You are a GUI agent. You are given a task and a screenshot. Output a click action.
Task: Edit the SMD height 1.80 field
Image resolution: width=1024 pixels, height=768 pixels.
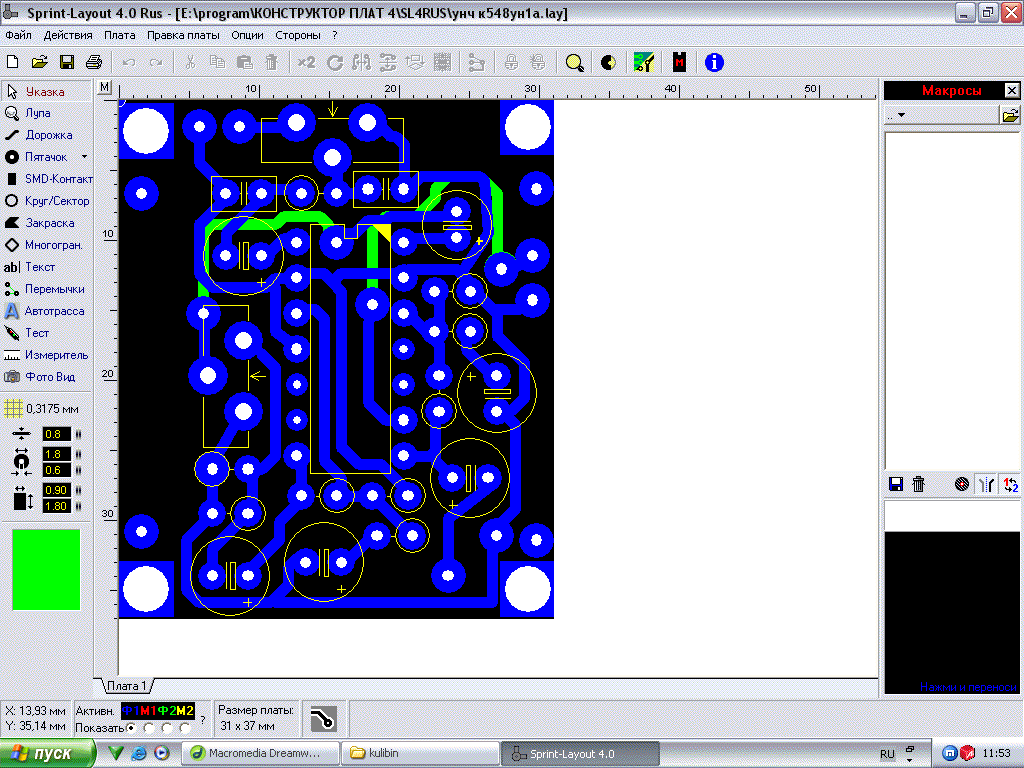56,506
